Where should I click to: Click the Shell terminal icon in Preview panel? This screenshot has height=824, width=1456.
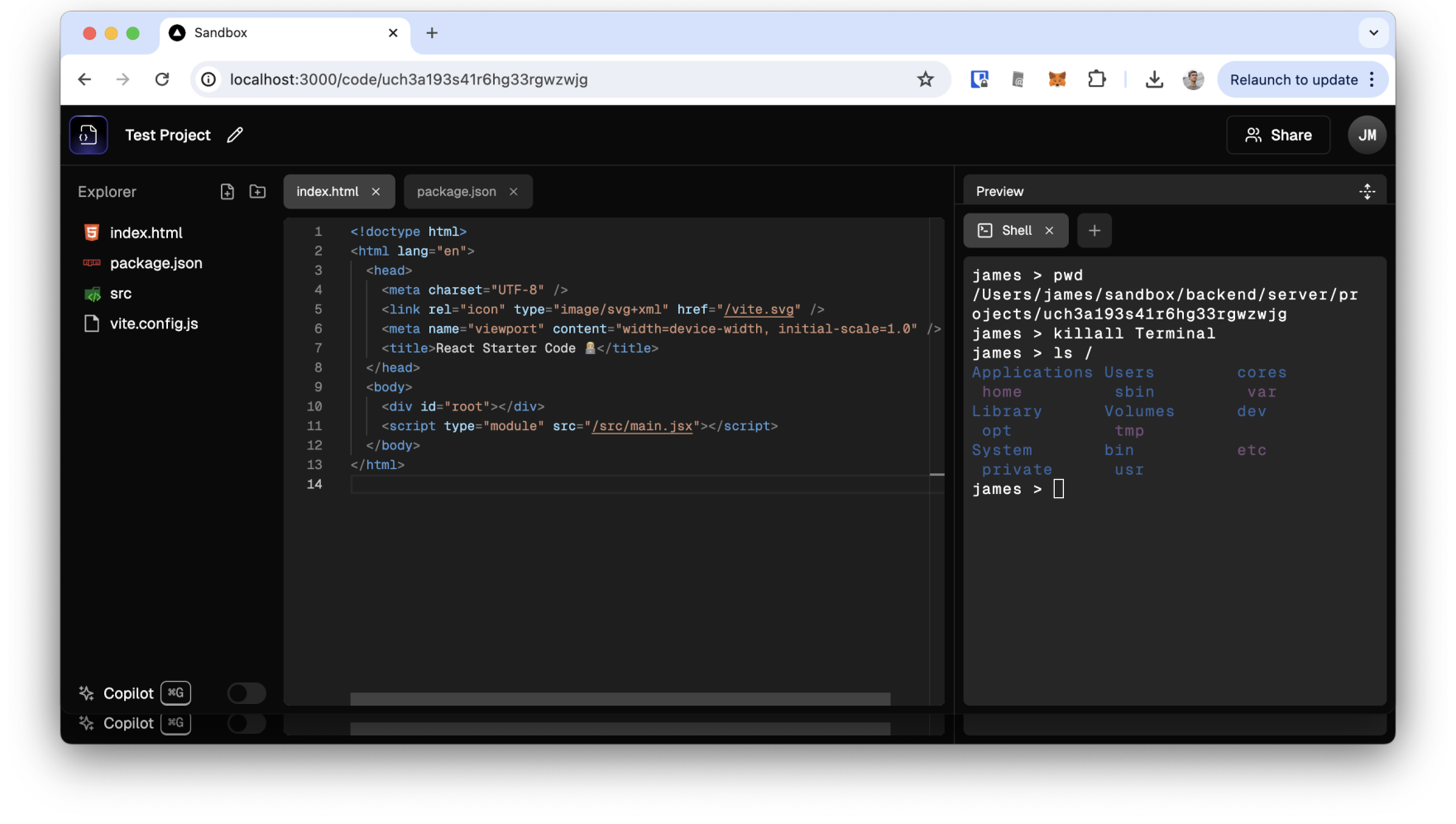tap(985, 230)
